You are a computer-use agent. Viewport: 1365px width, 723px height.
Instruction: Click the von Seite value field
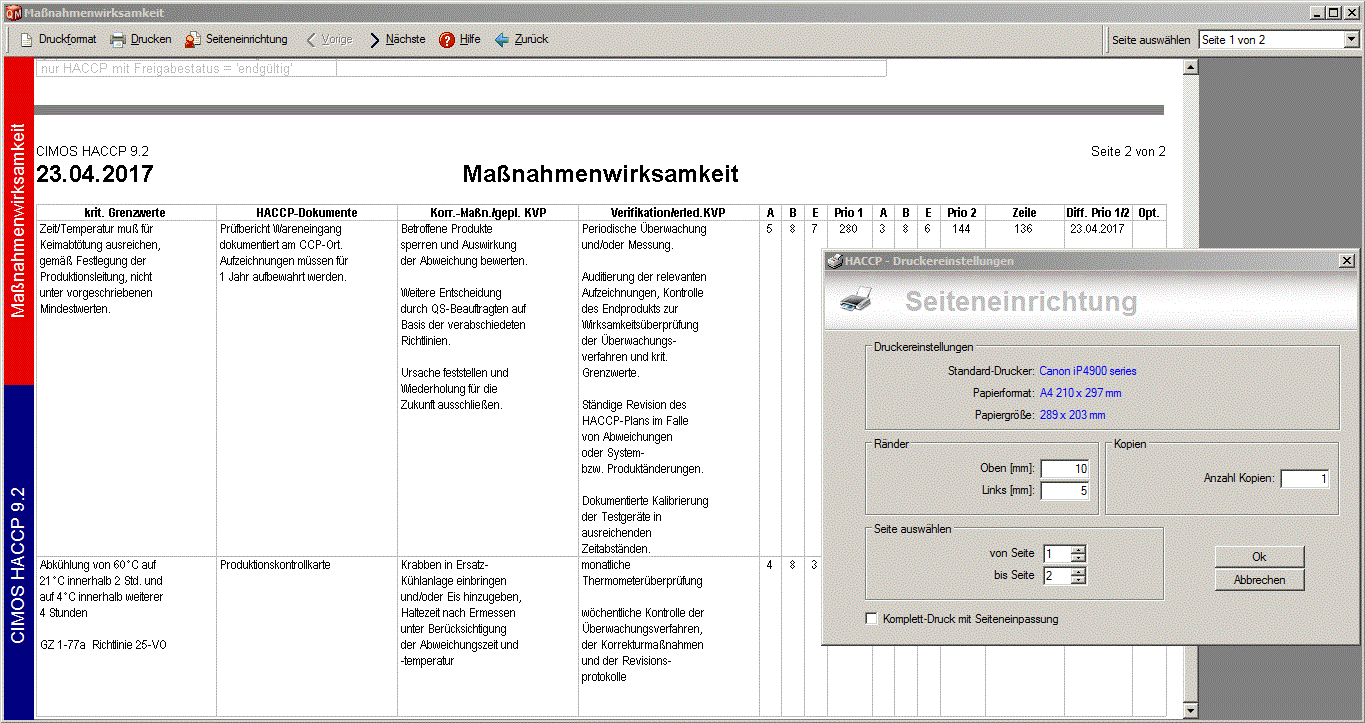tap(1056, 554)
